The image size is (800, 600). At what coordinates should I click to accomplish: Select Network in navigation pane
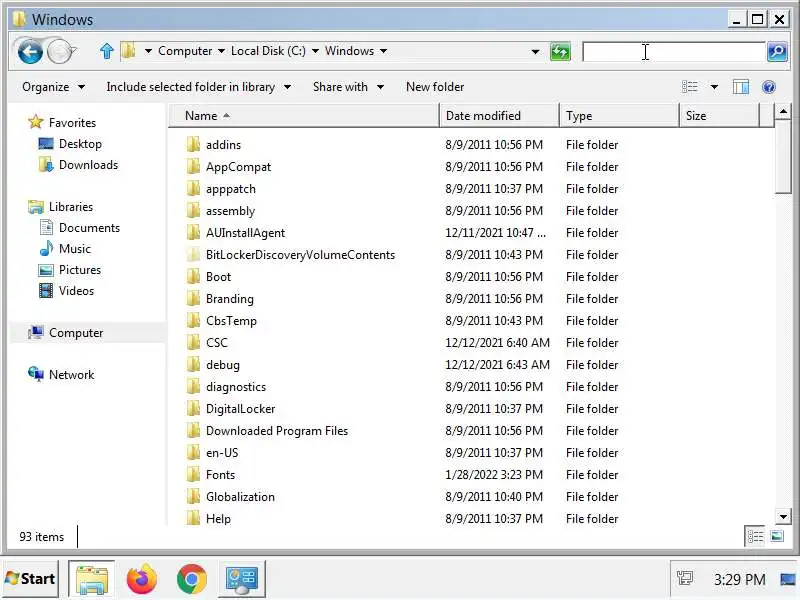pos(71,374)
